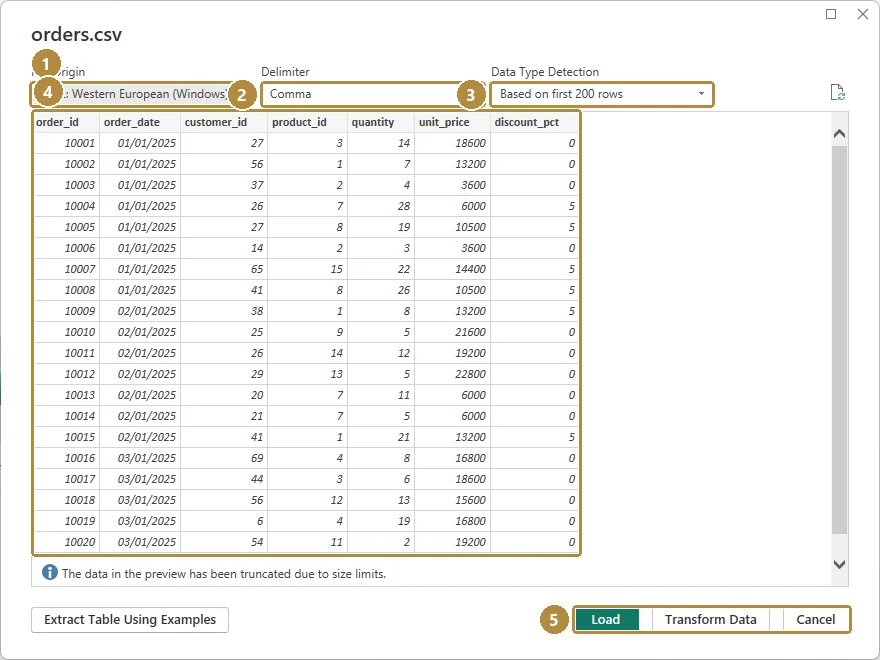Click order_id cell 10008

coord(67,290)
